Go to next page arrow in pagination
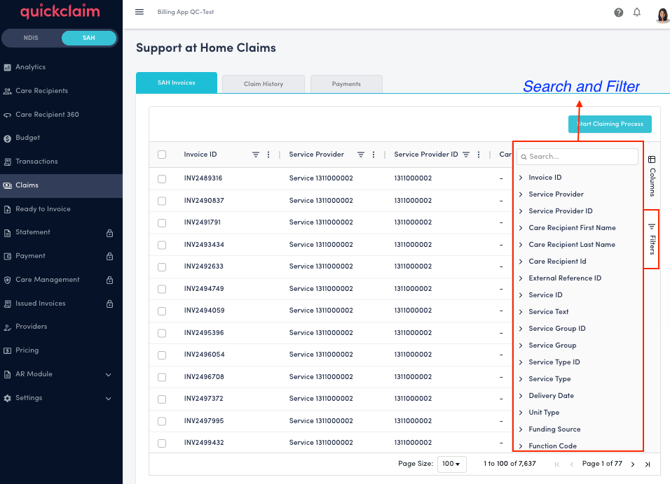 tap(633, 464)
